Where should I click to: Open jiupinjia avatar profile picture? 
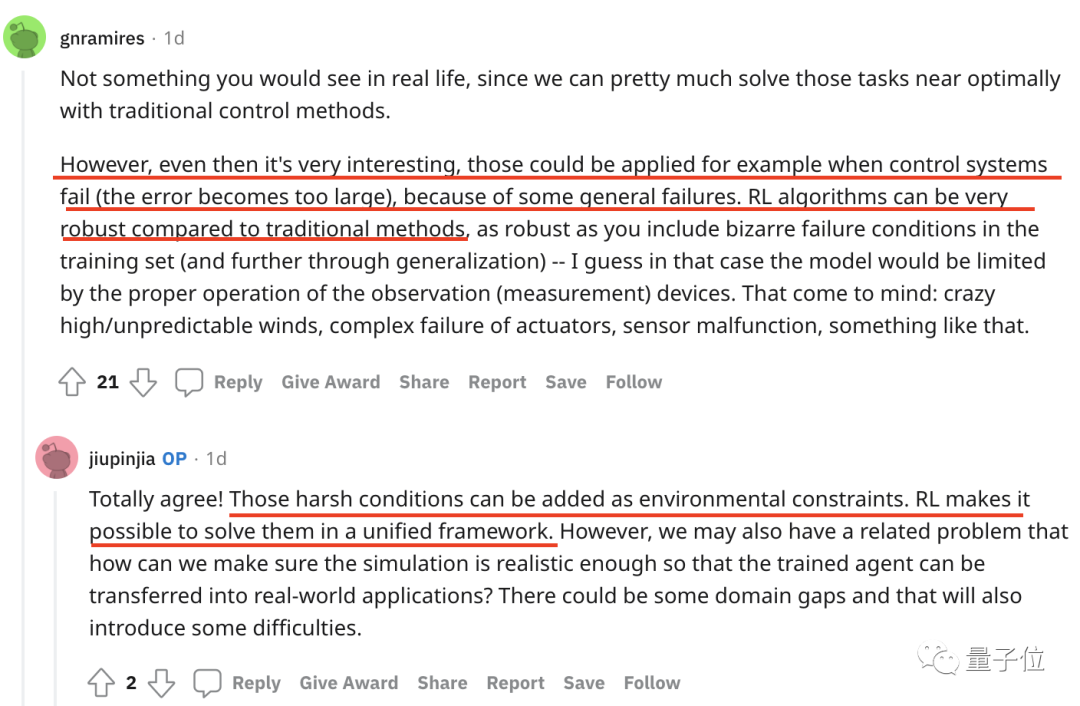pos(56,458)
